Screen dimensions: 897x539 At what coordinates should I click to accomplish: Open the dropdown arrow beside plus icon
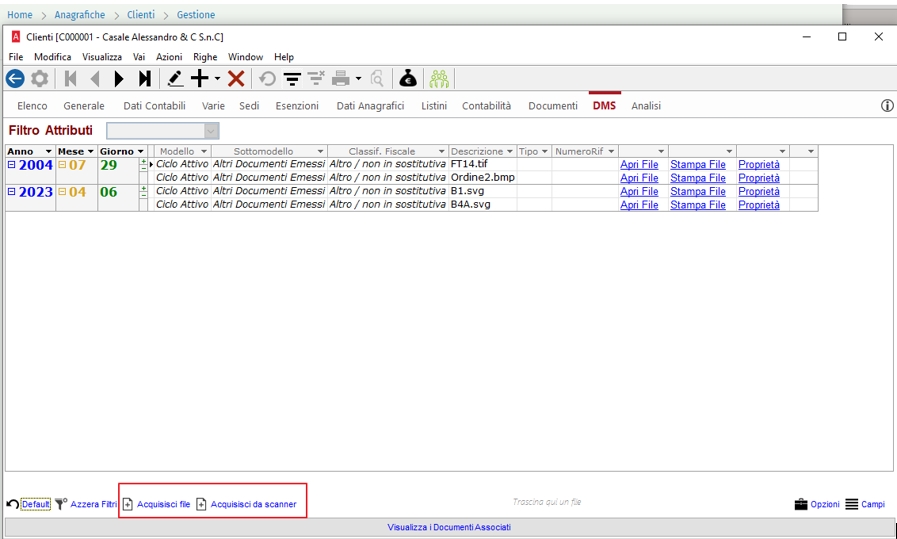[x=217, y=78]
